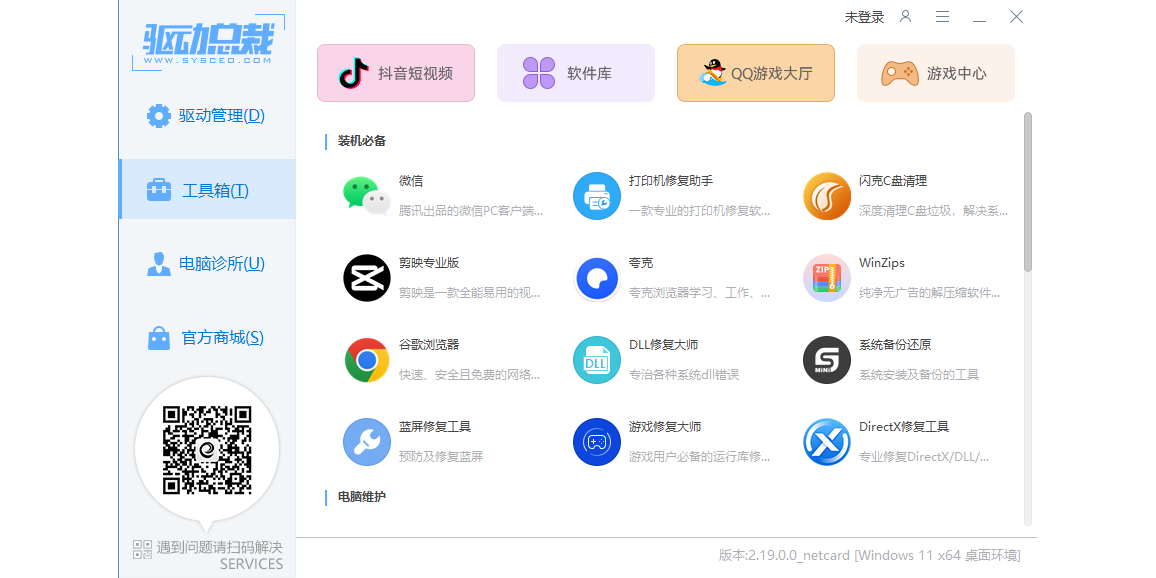Image resolution: width=1156 pixels, height=578 pixels.
Task: Click the 系统备份还原 title text
Action: 895,344
